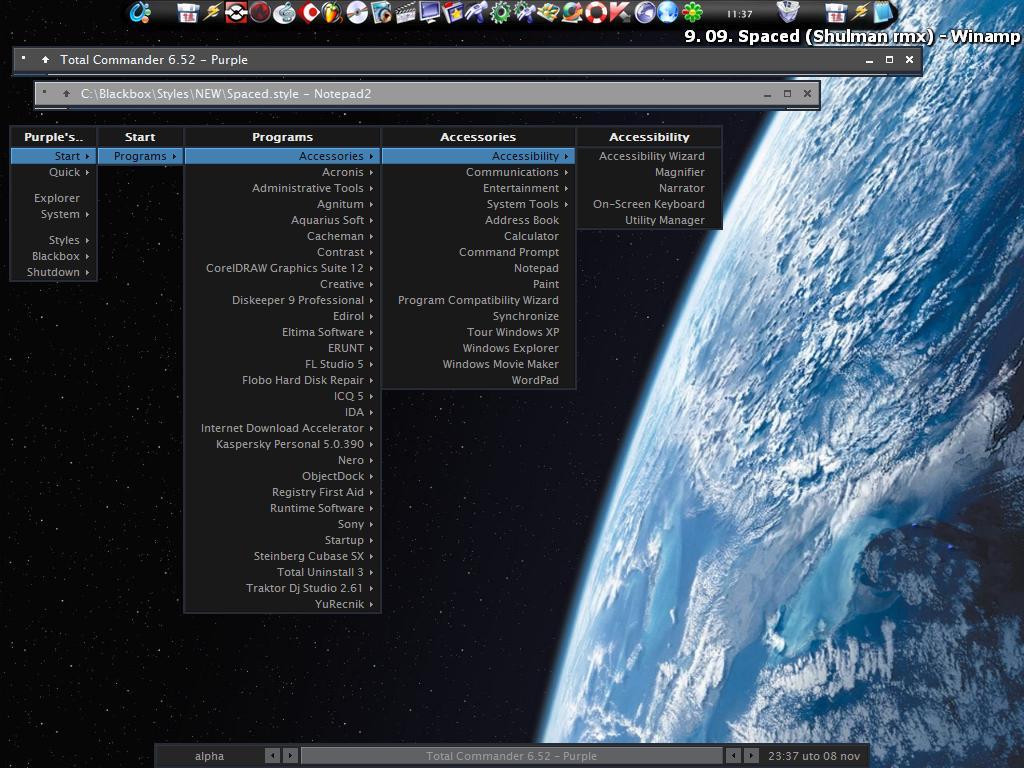Expand the Blackbox submenu
The image size is (1024, 768).
point(54,256)
